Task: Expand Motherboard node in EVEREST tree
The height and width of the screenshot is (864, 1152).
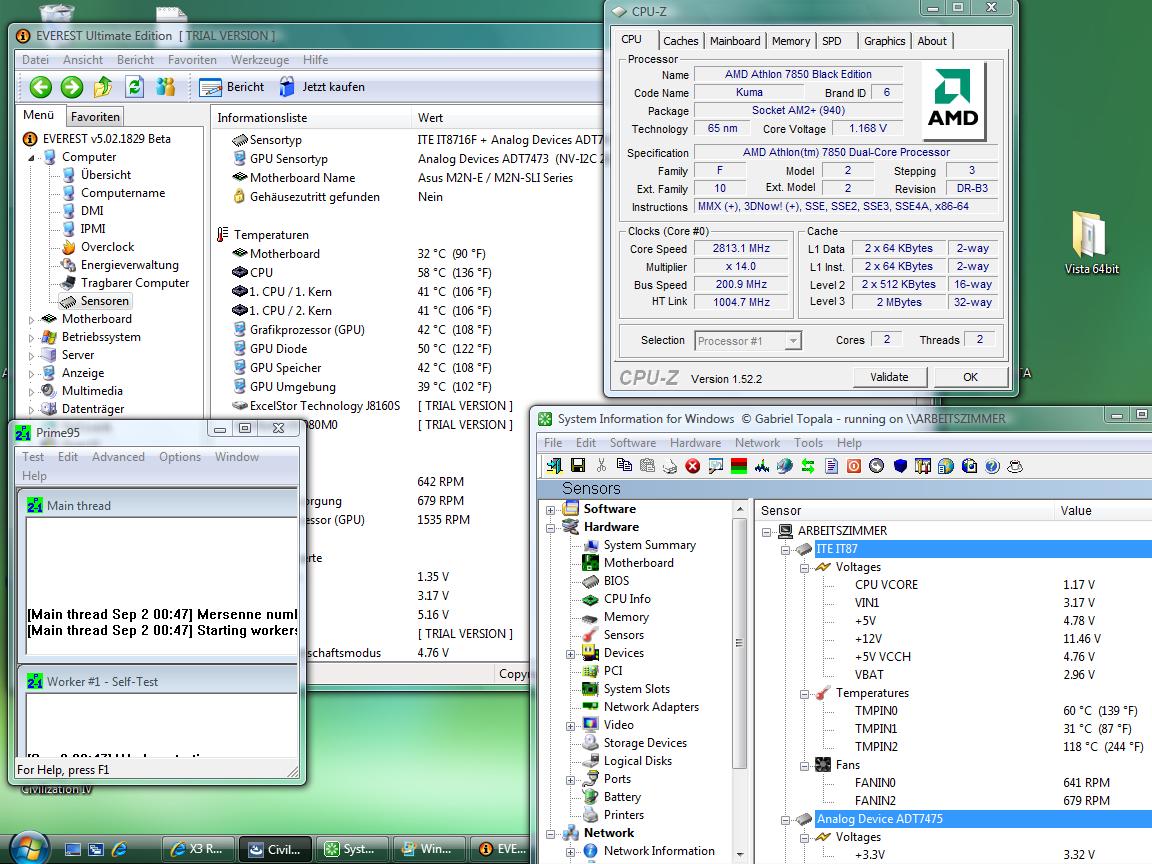Action: (x=32, y=320)
